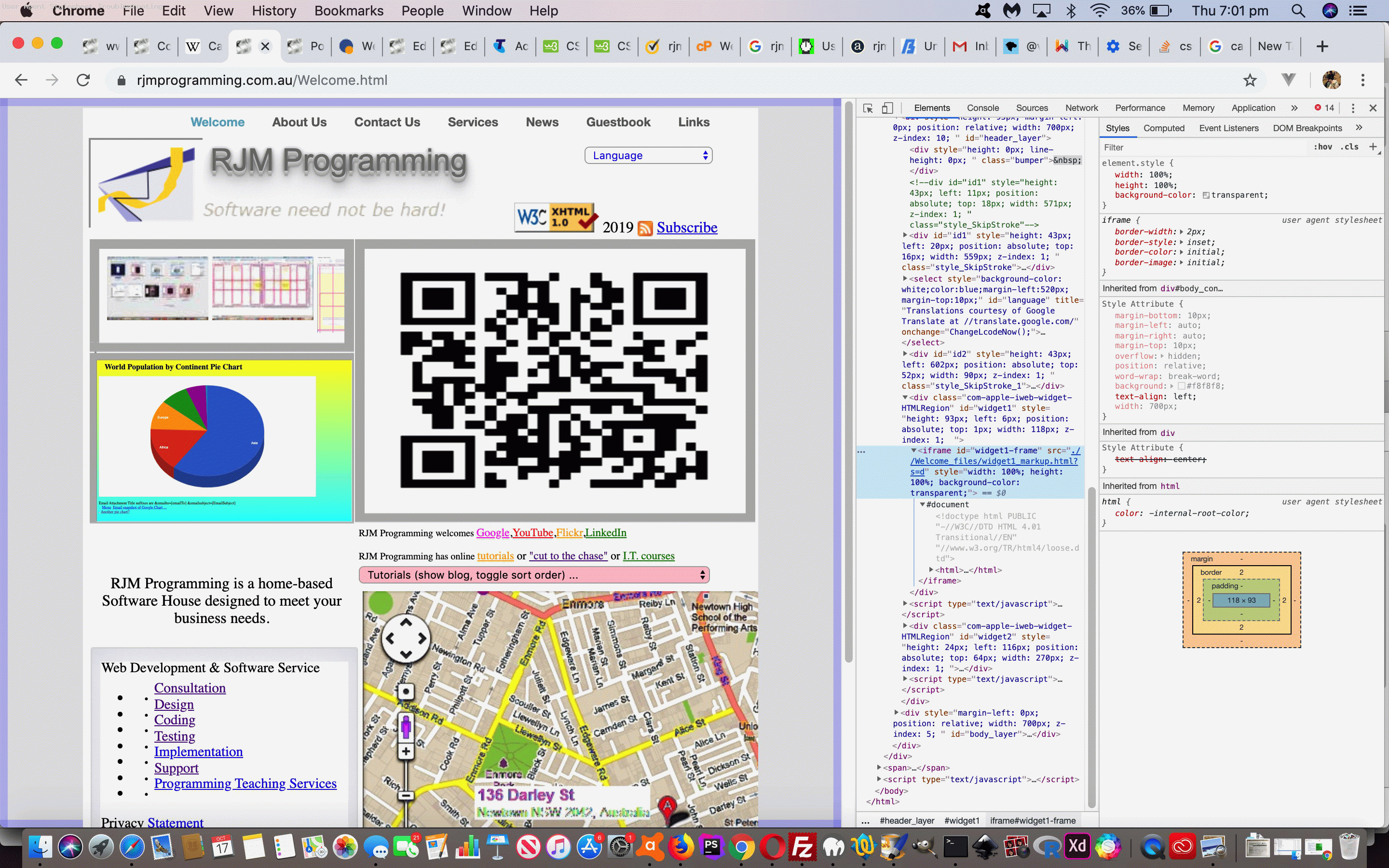This screenshot has height=868, width=1389.
Task: Open the Guestbook page
Action: [618, 122]
